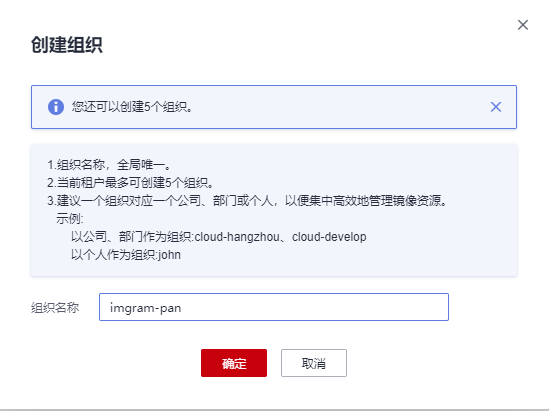This screenshot has width=549, height=411.
Task: Click the blue info icon in the banner
Action: (56, 107)
